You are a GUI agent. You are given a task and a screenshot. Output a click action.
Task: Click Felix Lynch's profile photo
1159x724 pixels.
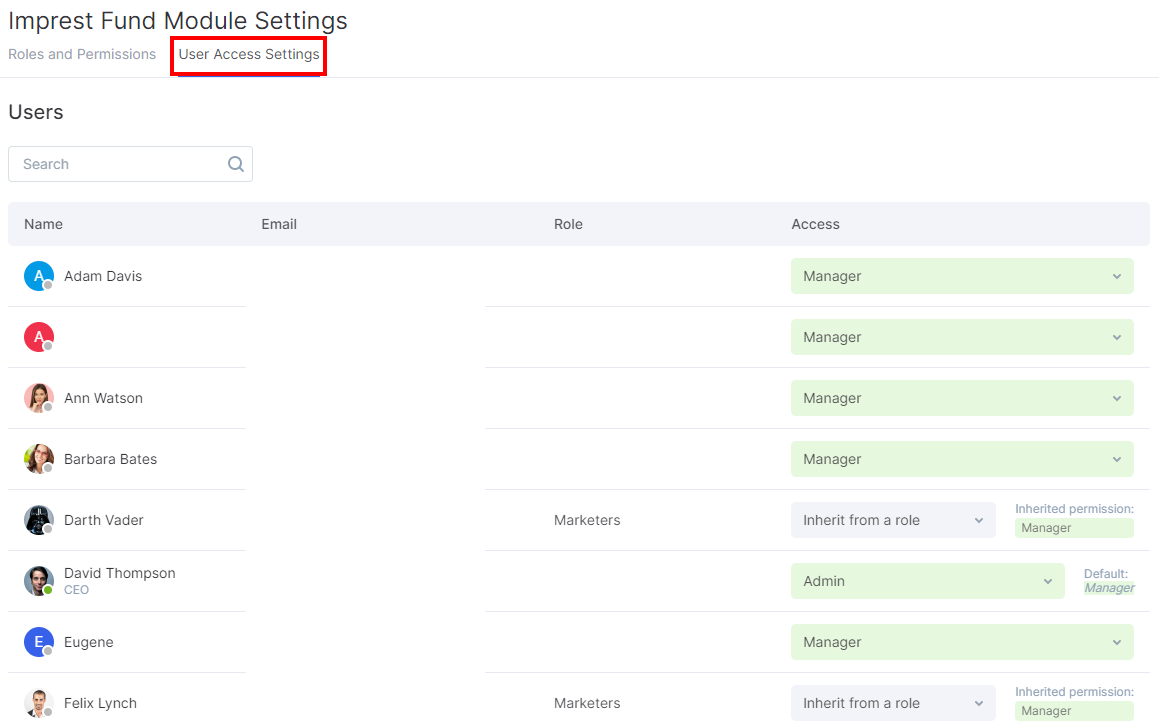point(38,703)
